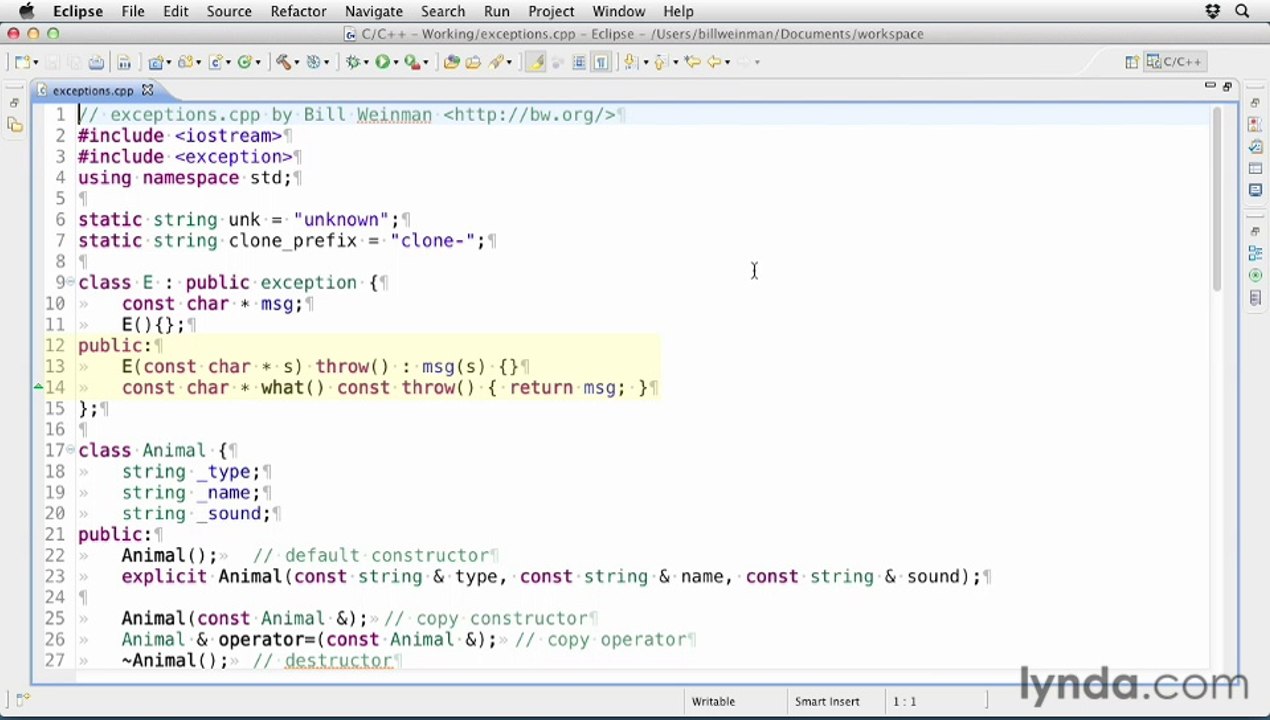
Task: Click the New C++ Class icon
Action: point(215,62)
